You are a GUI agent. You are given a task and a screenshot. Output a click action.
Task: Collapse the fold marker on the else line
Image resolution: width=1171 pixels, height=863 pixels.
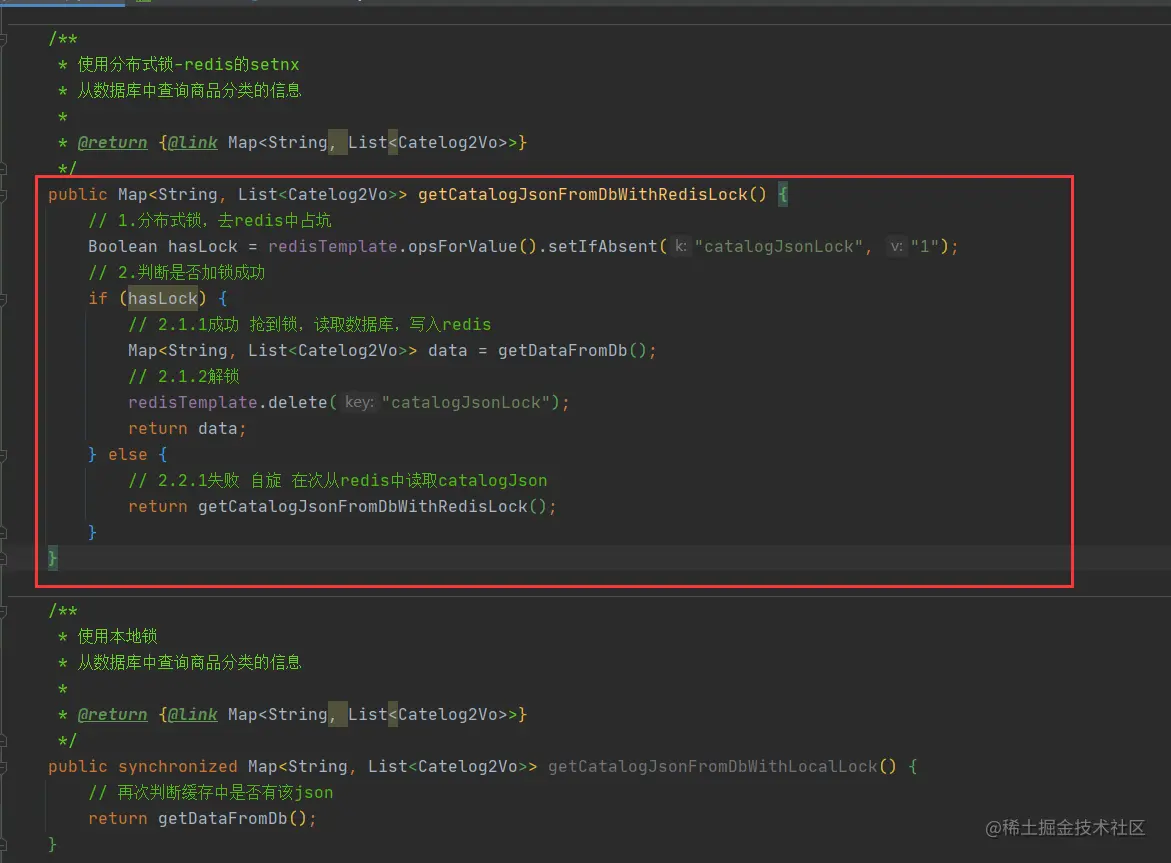(x=3, y=455)
